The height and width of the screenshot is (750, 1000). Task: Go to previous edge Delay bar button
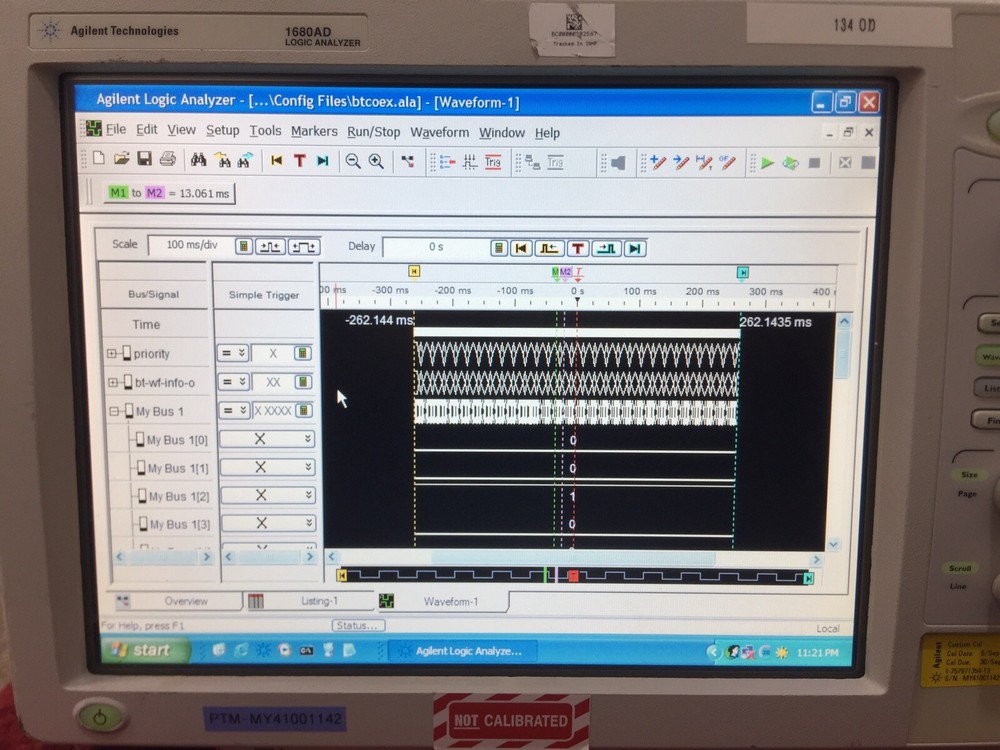pyautogui.click(x=549, y=248)
